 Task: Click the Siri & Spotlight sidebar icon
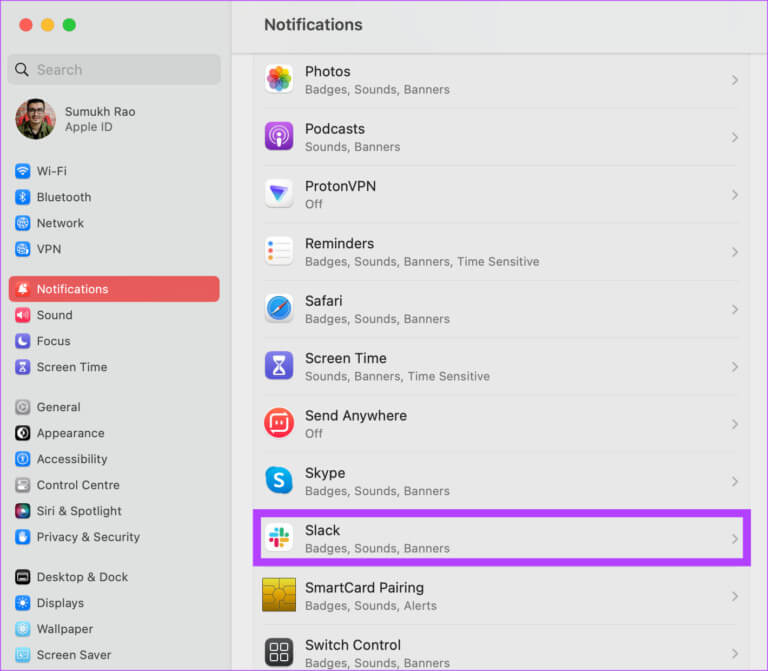coord(23,511)
